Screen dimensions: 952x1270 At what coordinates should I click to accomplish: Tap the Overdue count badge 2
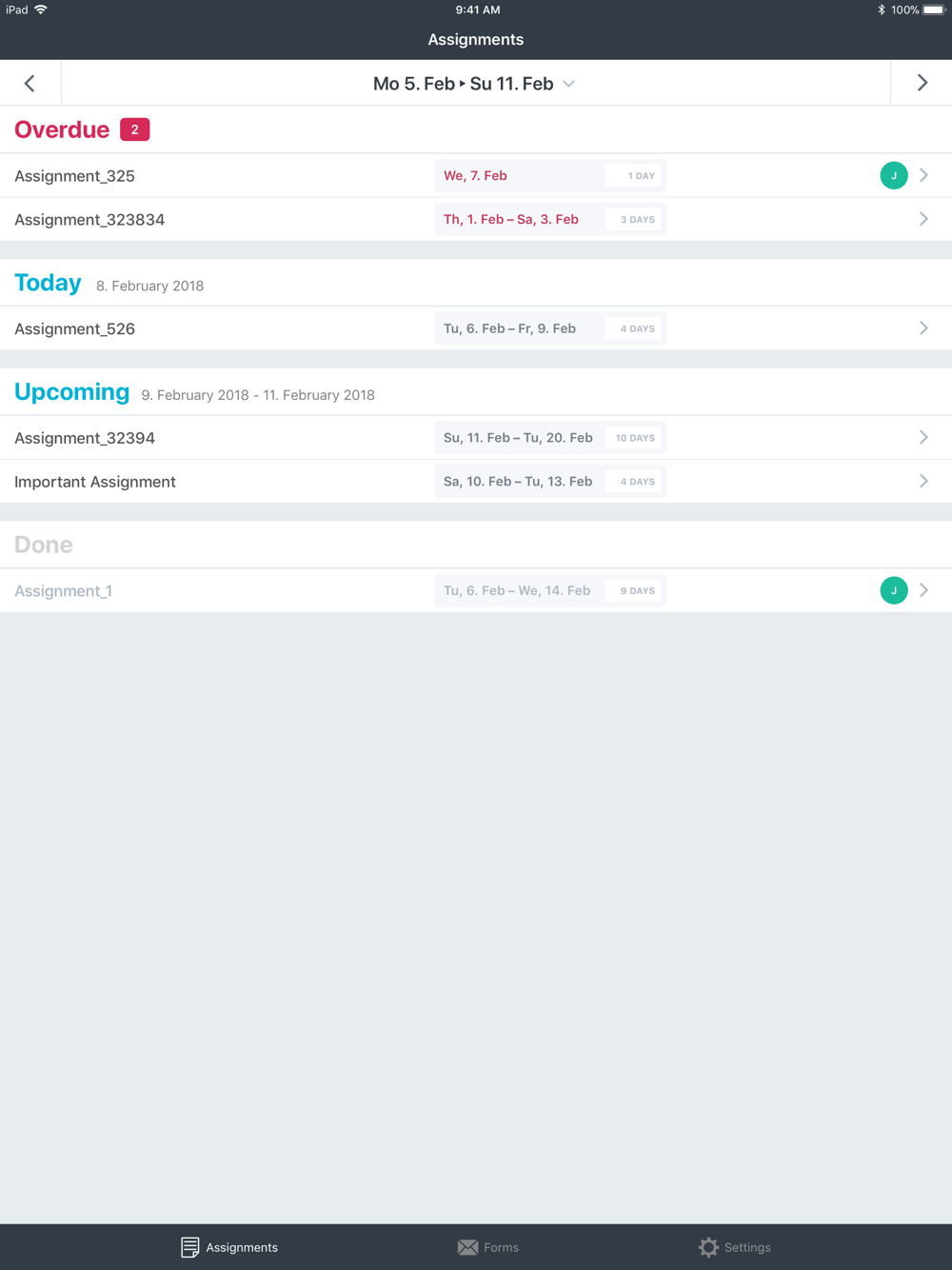(135, 129)
